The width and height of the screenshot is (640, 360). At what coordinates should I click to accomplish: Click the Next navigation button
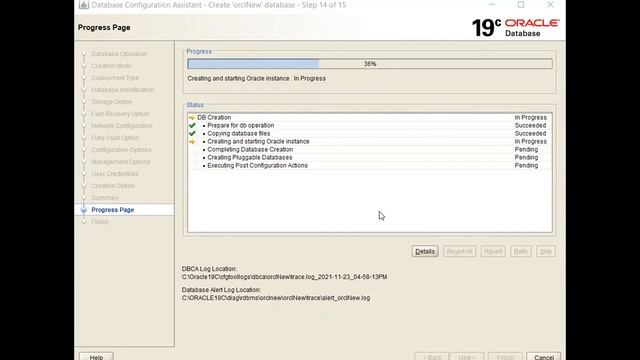coord(467,357)
